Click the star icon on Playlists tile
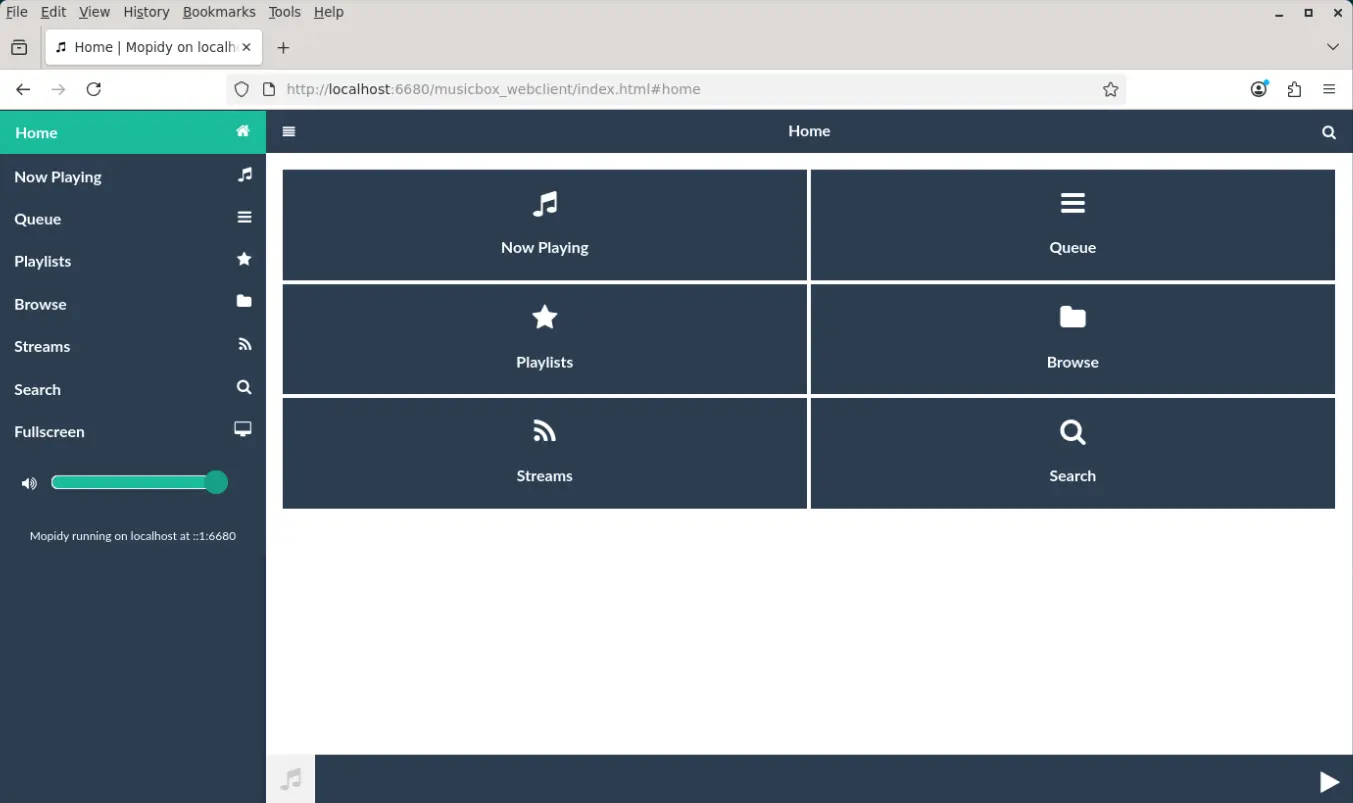The image size is (1353, 803). coord(544,318)
